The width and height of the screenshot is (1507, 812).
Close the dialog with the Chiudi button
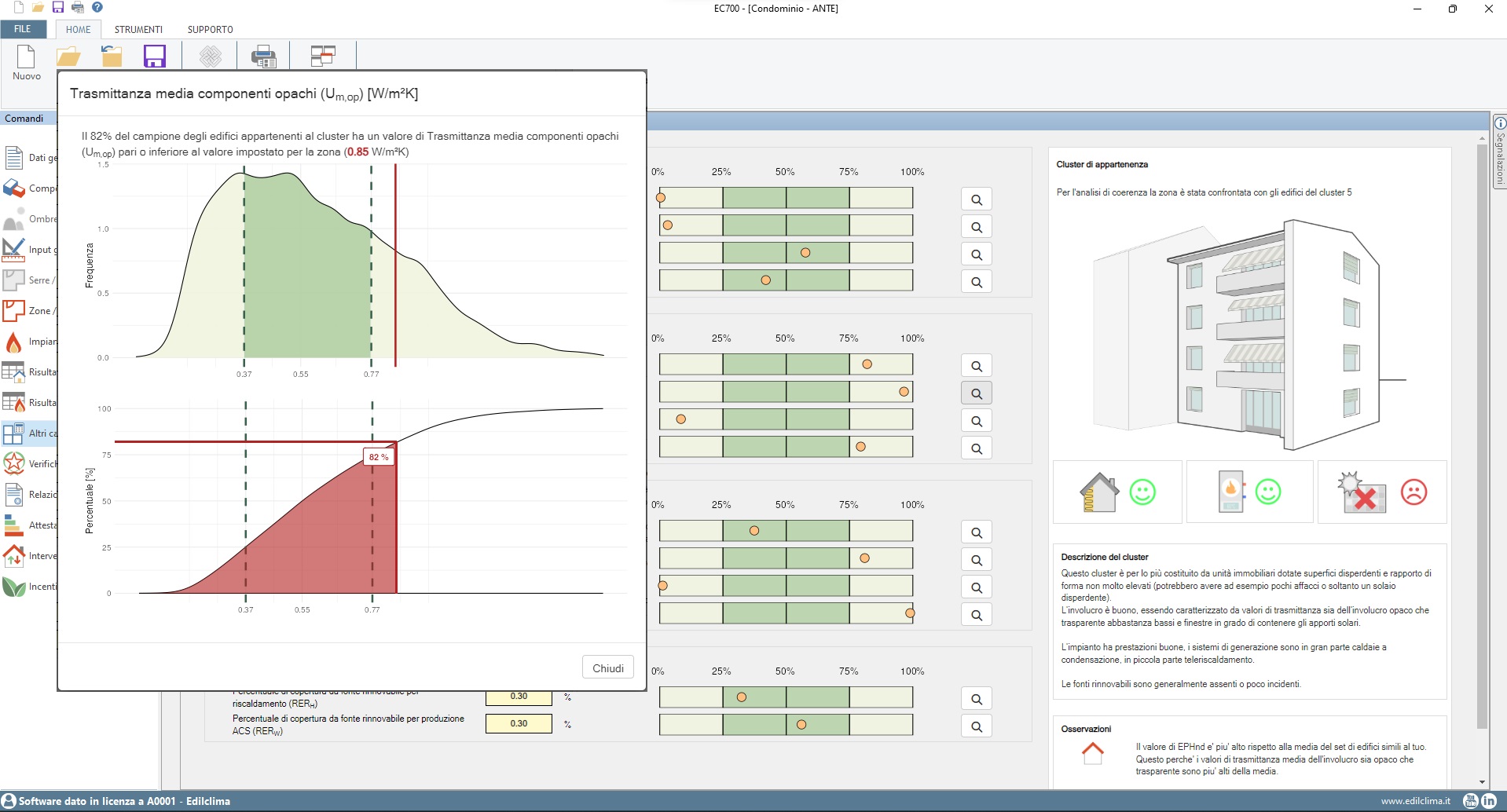[x=608, y=668]
